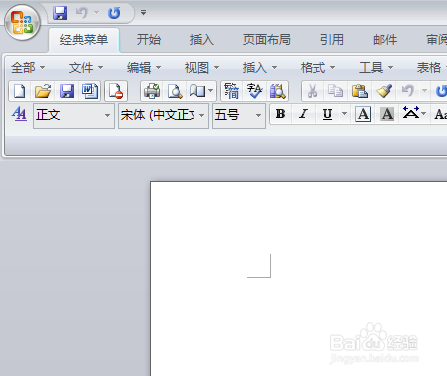This screenshot has width=447, height=376.
Task: Open the 格式 classic menu
Action: 318,68
